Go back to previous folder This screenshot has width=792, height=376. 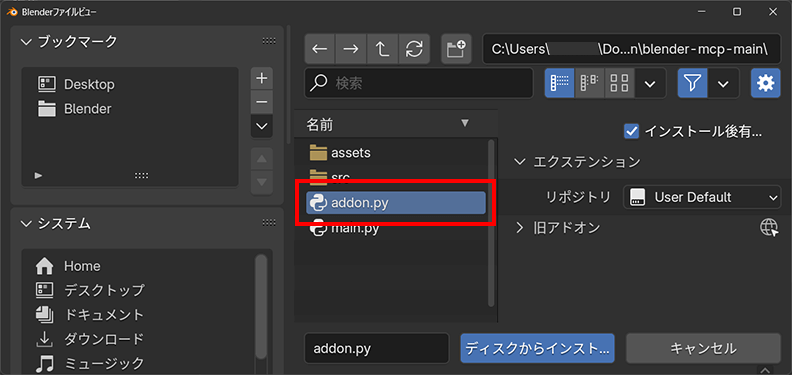[x=320, y=49]
